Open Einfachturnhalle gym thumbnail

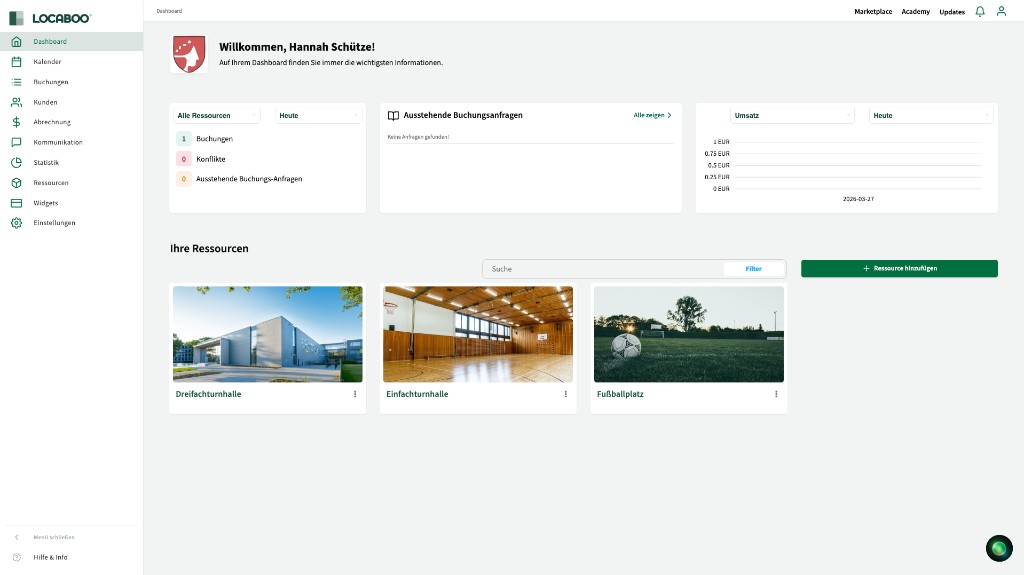(478, 334)
